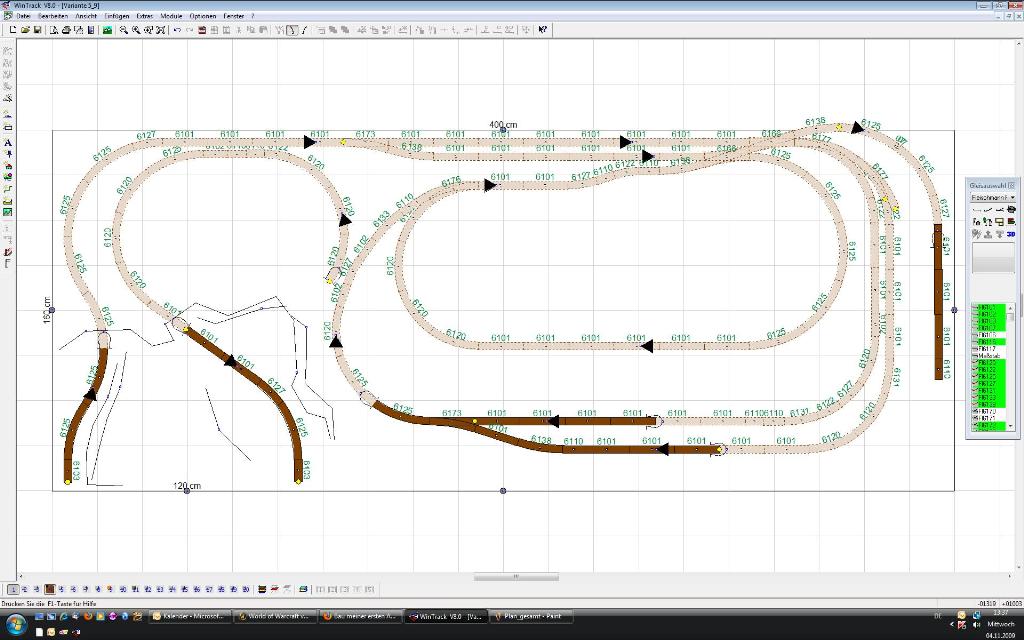Viewport: 1024px width, 640px height.
Task: Click the yellow rectangle icon in Gleisauswahl panel
Action: pos(999,222)
